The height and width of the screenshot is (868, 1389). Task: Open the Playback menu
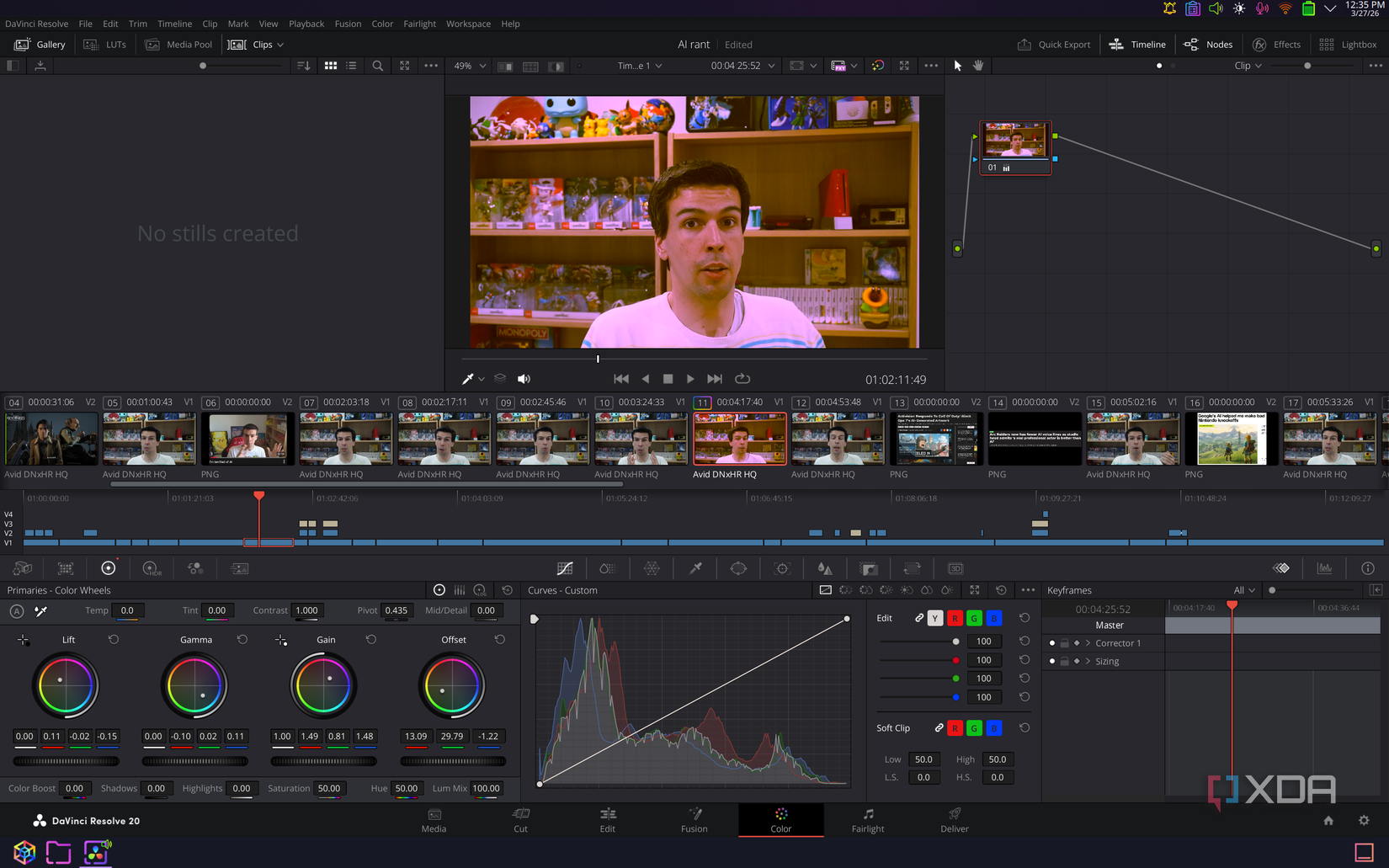coord(306,24)
